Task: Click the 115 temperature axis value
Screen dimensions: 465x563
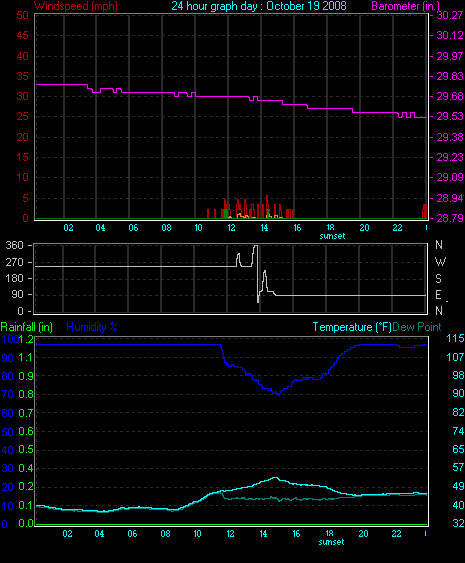Action: tap(455, 338)
